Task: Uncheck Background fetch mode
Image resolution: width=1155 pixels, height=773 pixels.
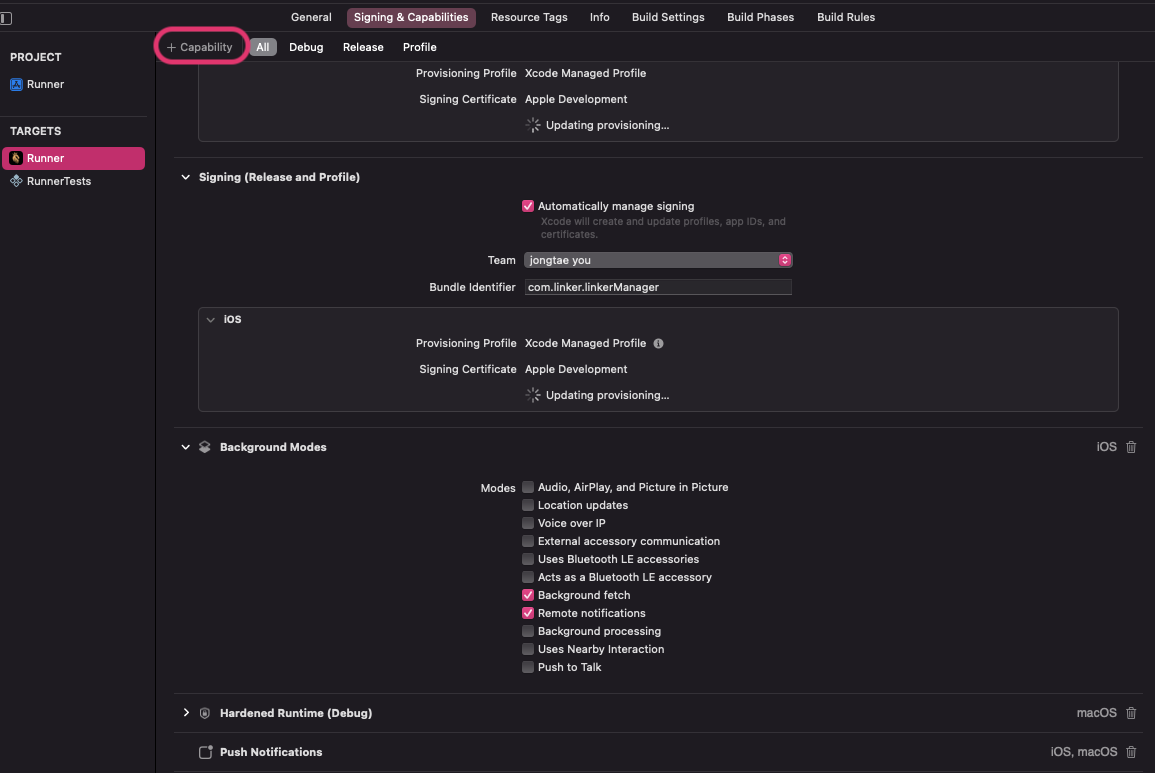Action: (528, 595)
